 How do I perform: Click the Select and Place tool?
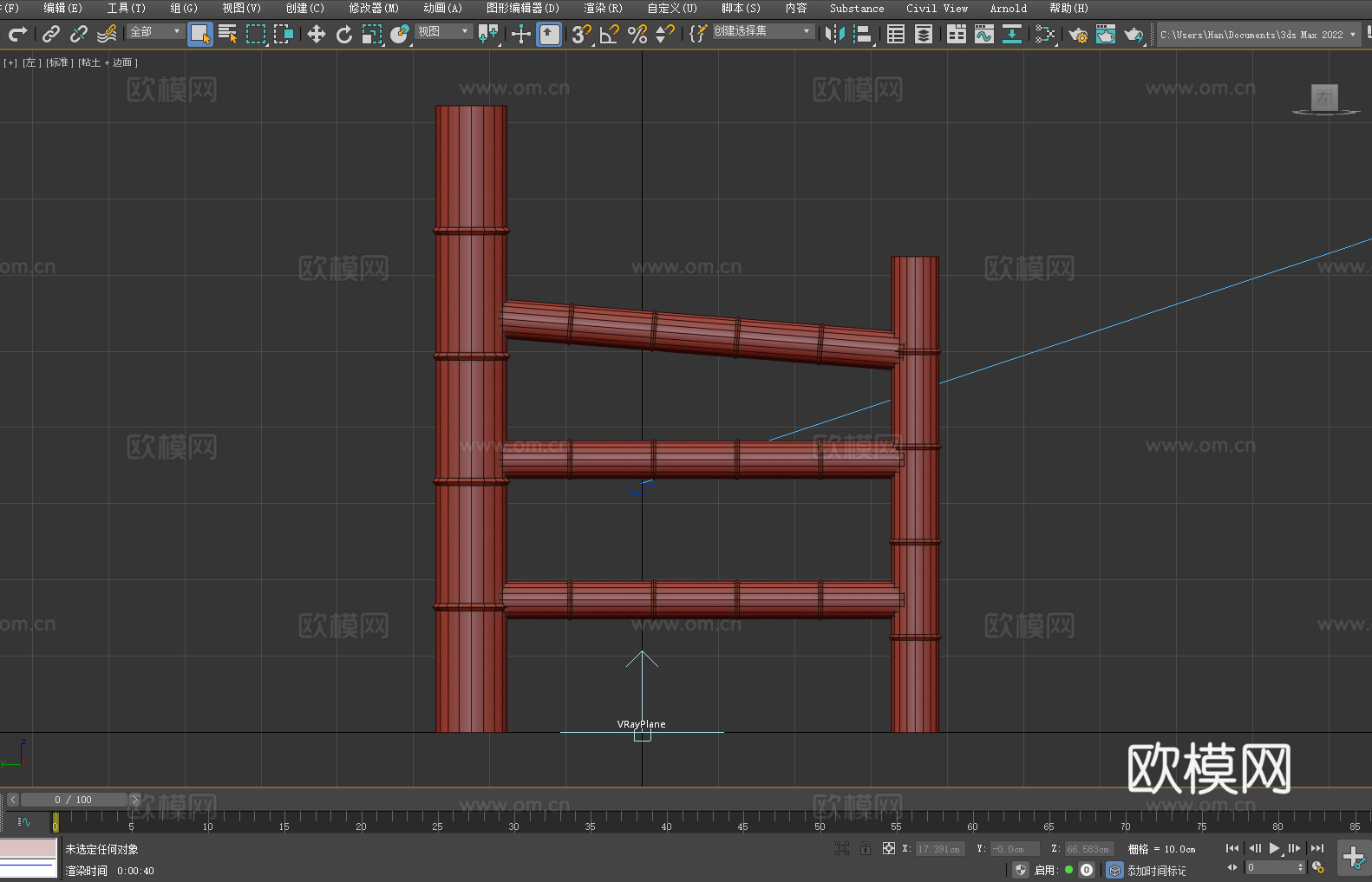coord(400,34)
